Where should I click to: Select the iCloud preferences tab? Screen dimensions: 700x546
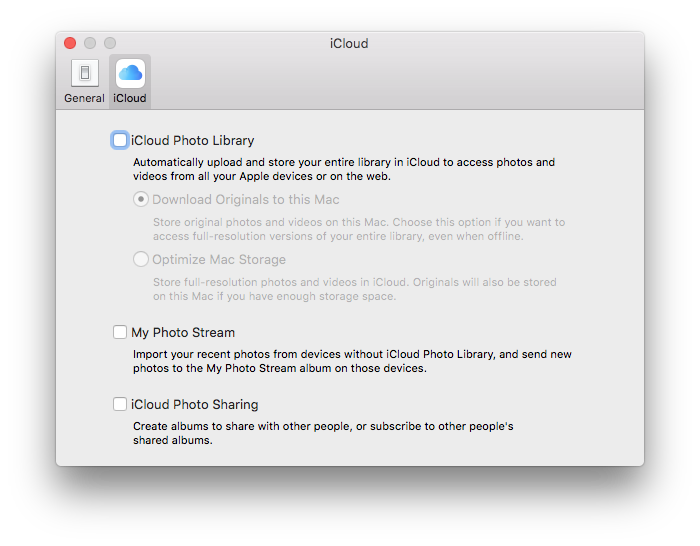(x=130, y=82)
